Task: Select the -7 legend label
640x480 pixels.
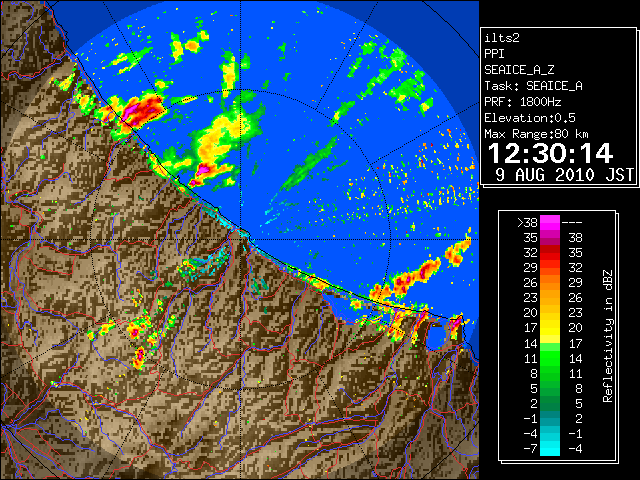Action: [x=530, y=449]
